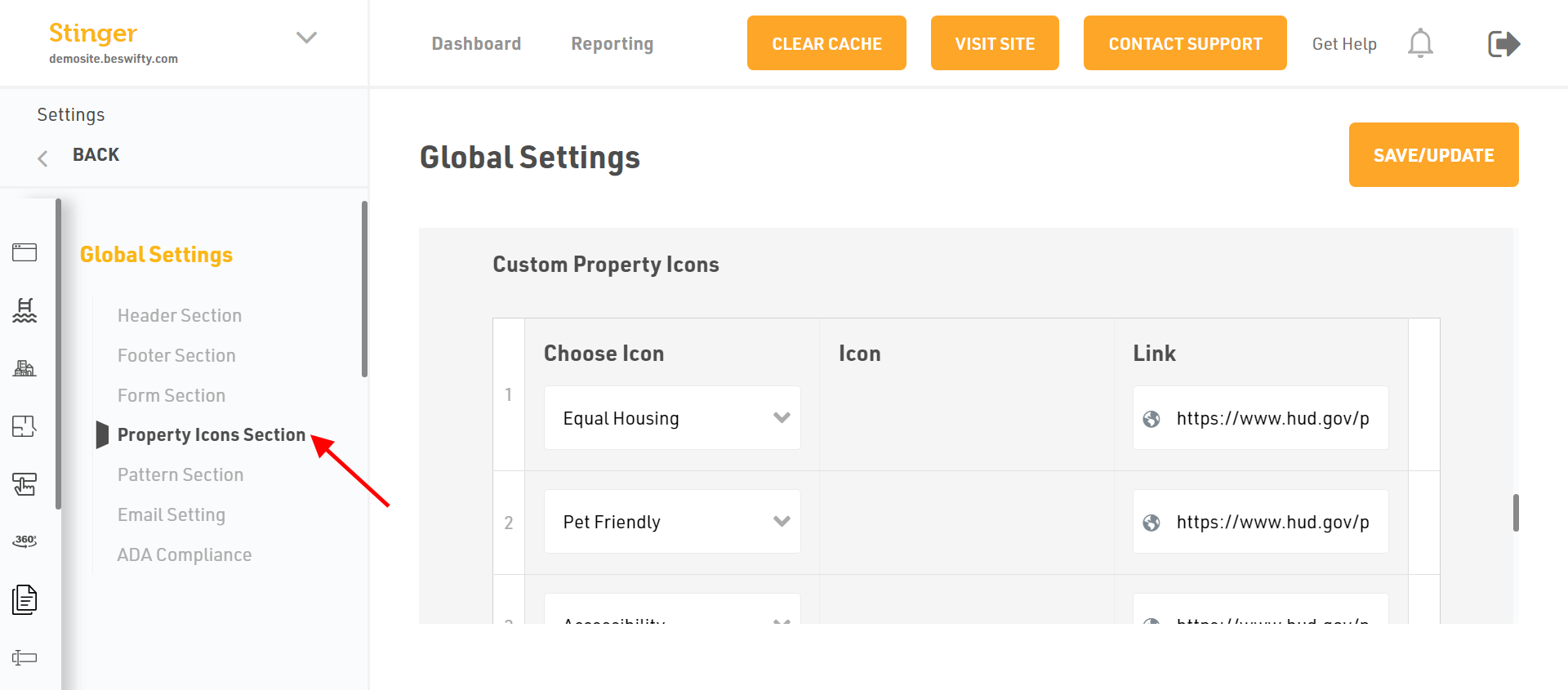Click the documents pages icon in sidebar

tap(24, 599)
